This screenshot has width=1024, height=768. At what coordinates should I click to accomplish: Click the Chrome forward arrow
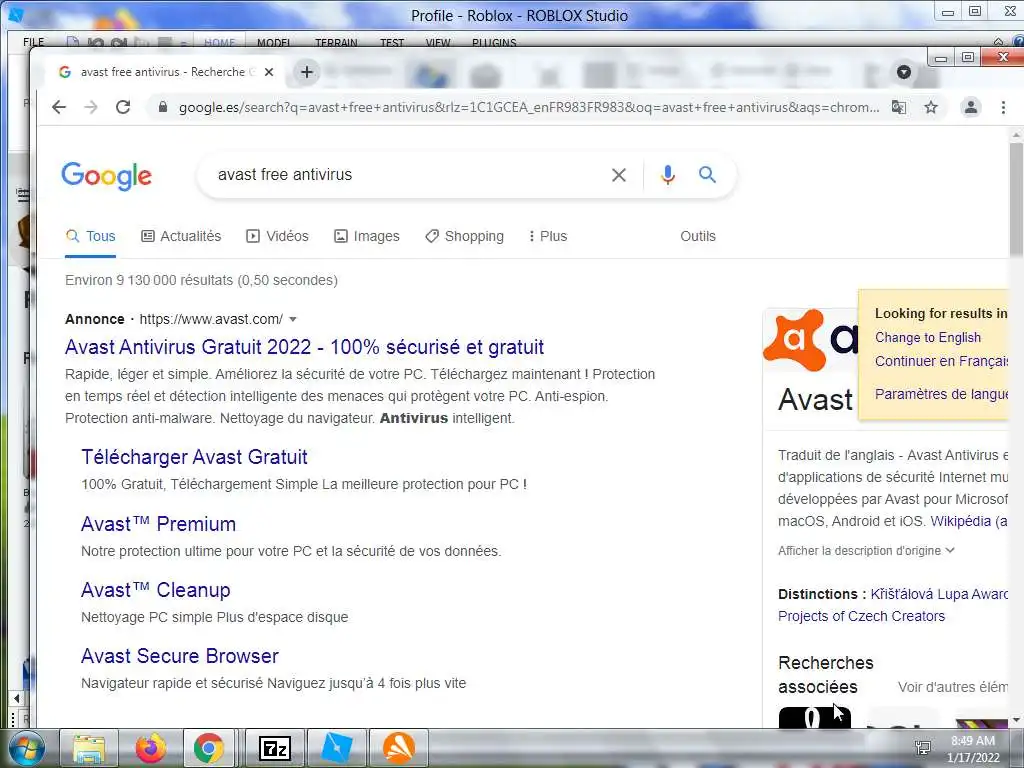tap(91, 107)
